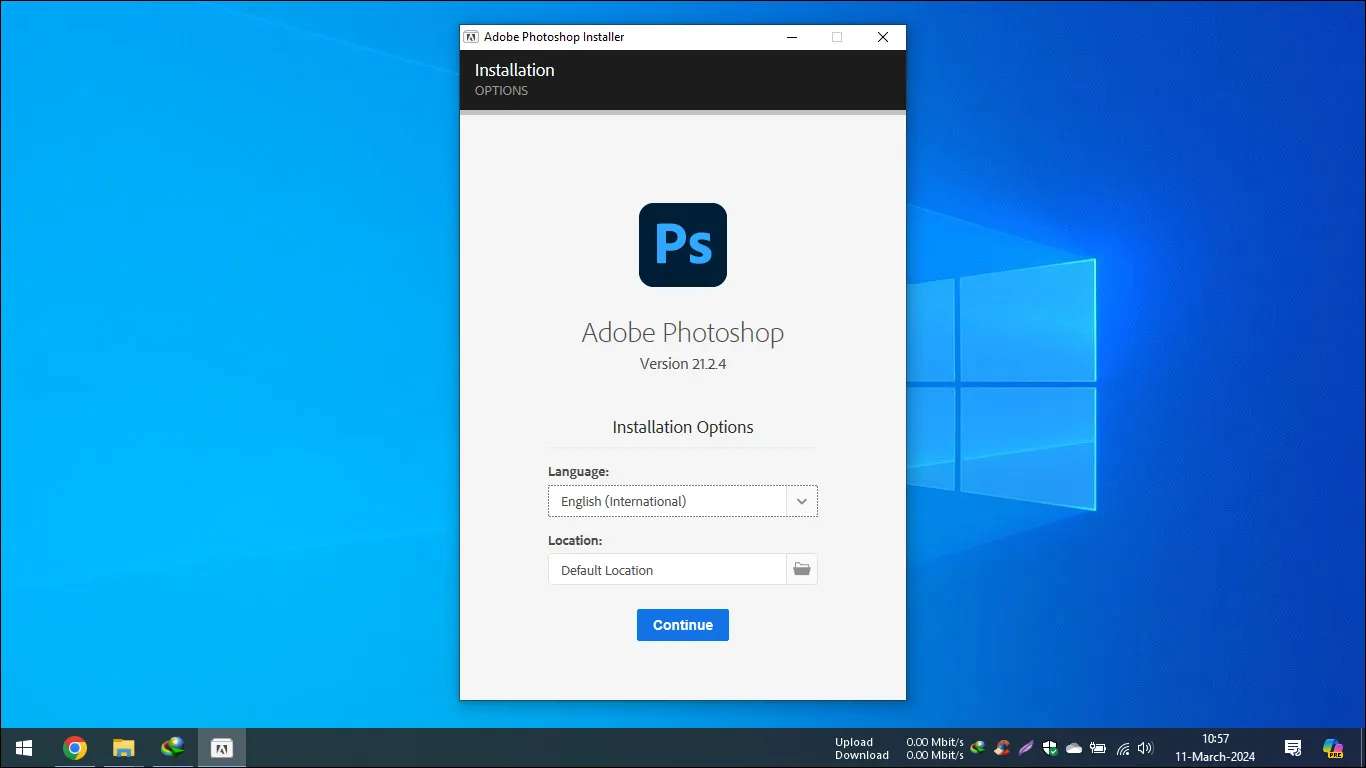Viewport: 1366px width, 768px height.
Task: Click the Photoshop installer icon on the taskbar
Action: tap(221, 747)
